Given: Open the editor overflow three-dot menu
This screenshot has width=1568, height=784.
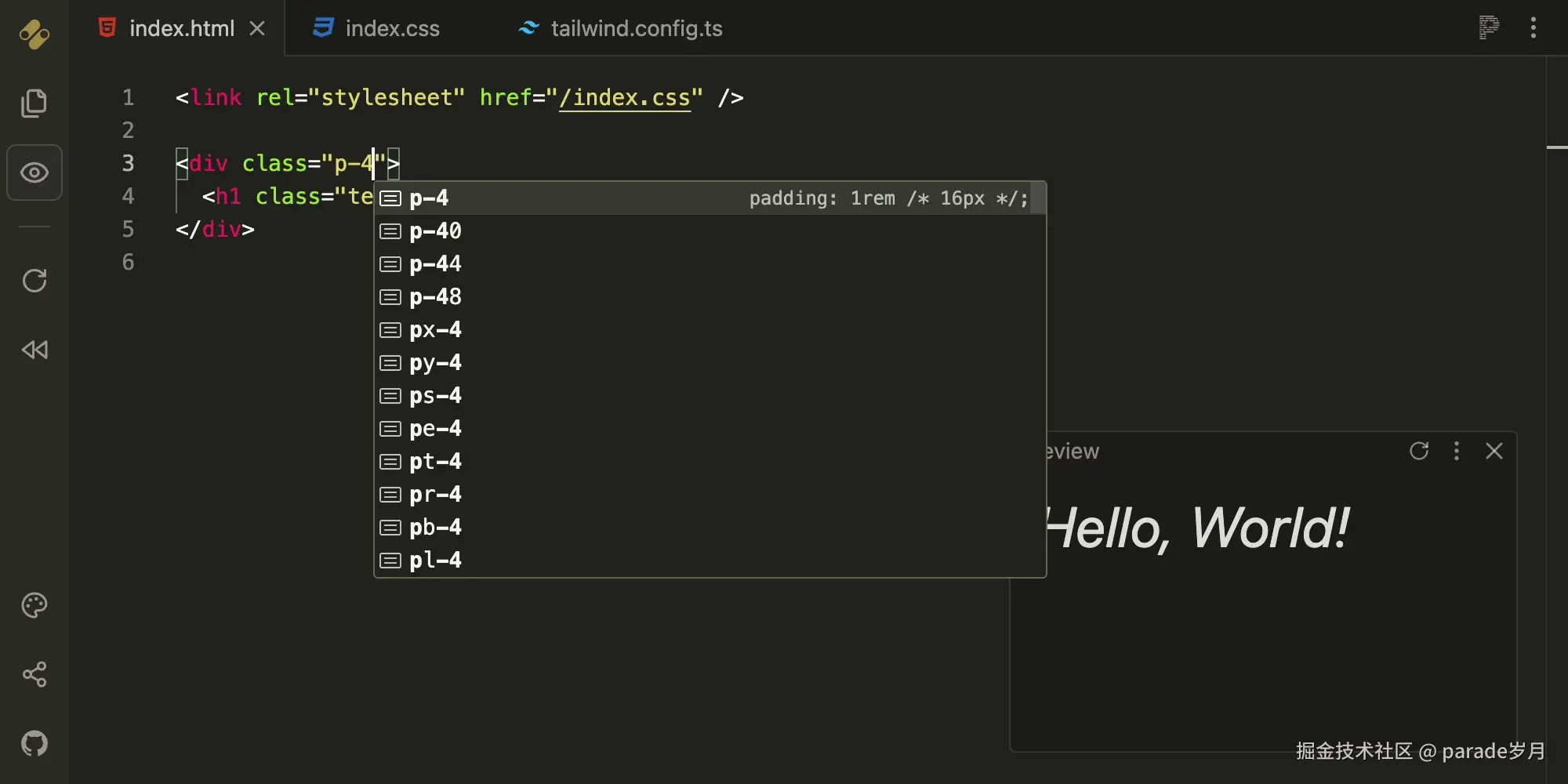Looking at the screenshot, I should (x=1534, y=28).
